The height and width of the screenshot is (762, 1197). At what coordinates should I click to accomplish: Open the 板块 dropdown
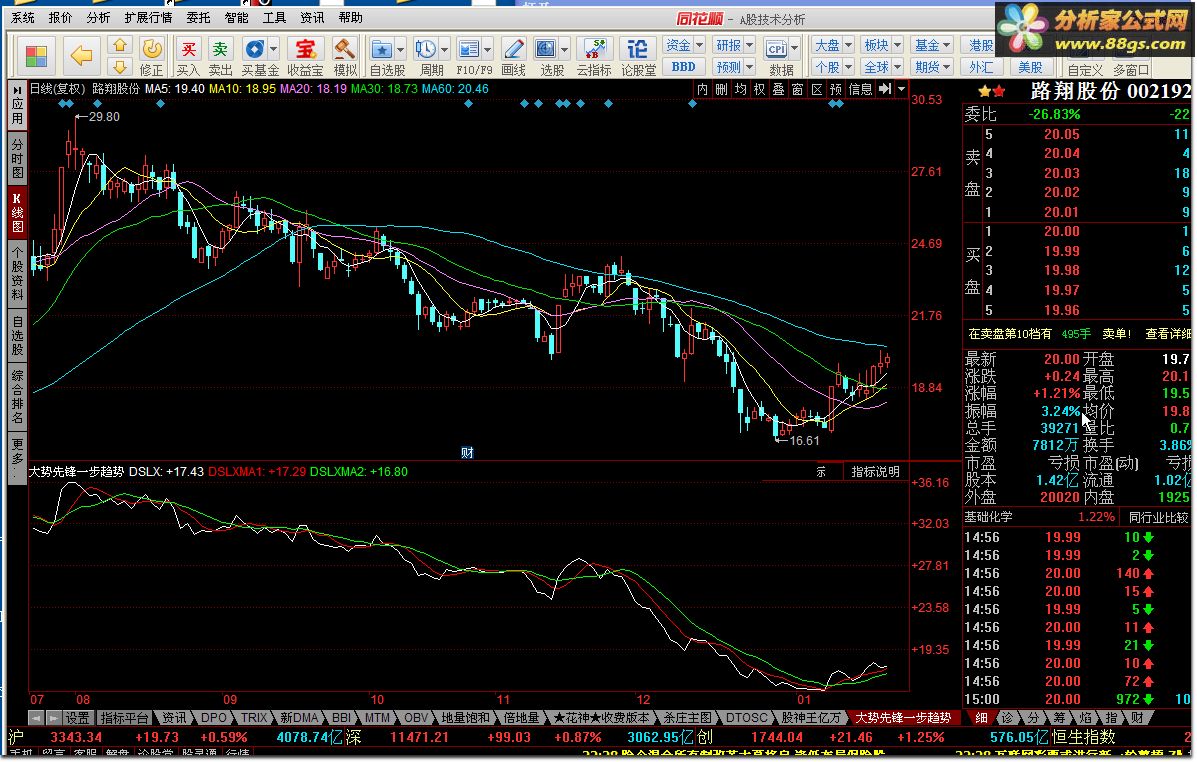tap(882, 46)
